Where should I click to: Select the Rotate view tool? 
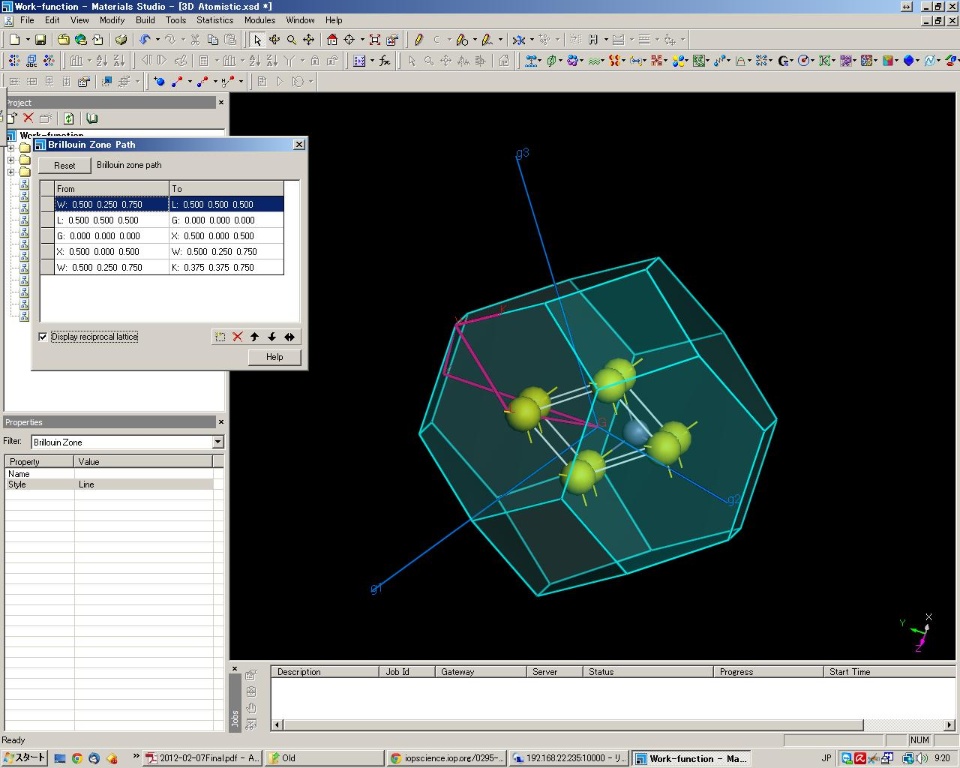(274, 40)
